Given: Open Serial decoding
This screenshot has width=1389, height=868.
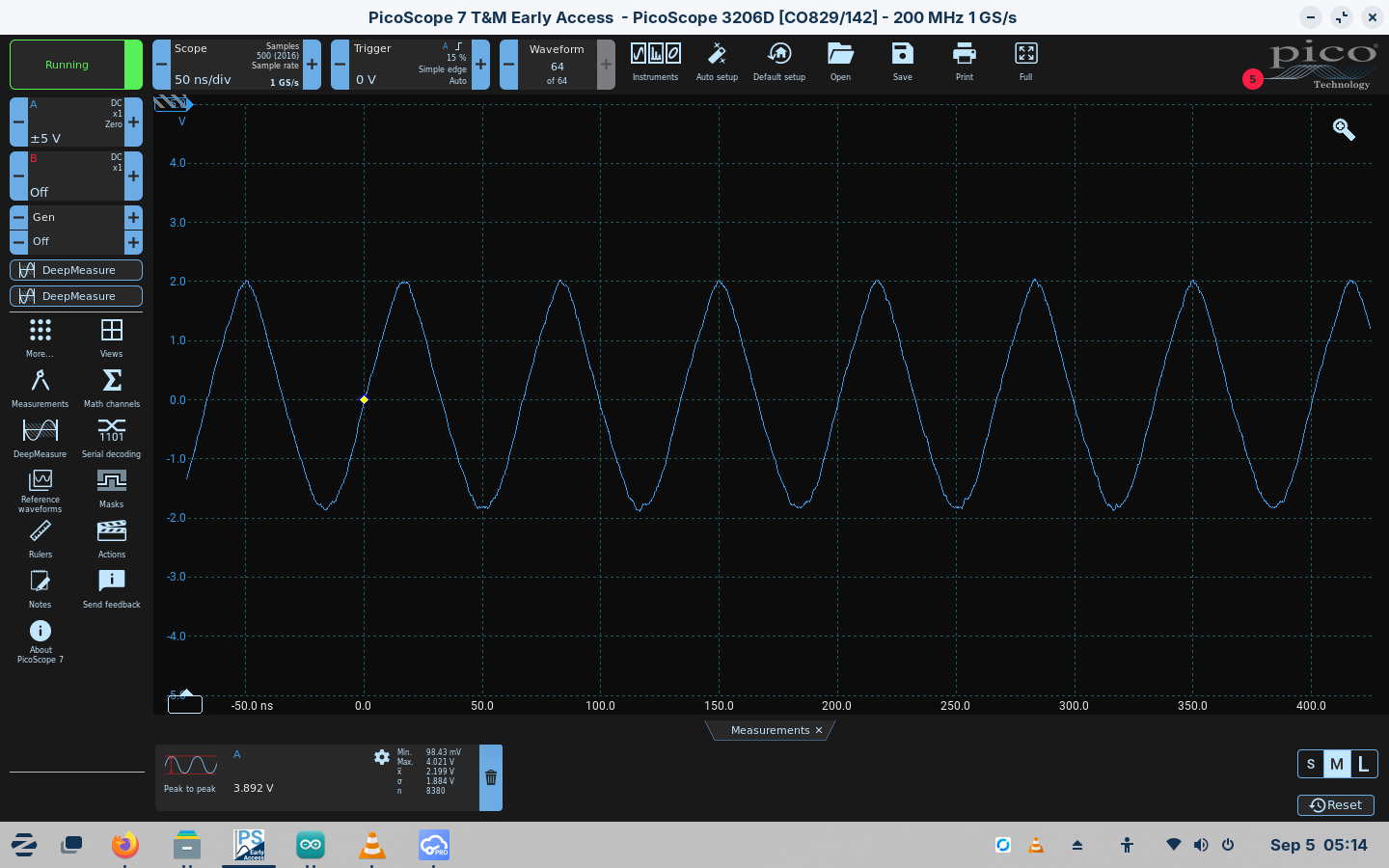Looking at the screenshot, I should point(112,438).
